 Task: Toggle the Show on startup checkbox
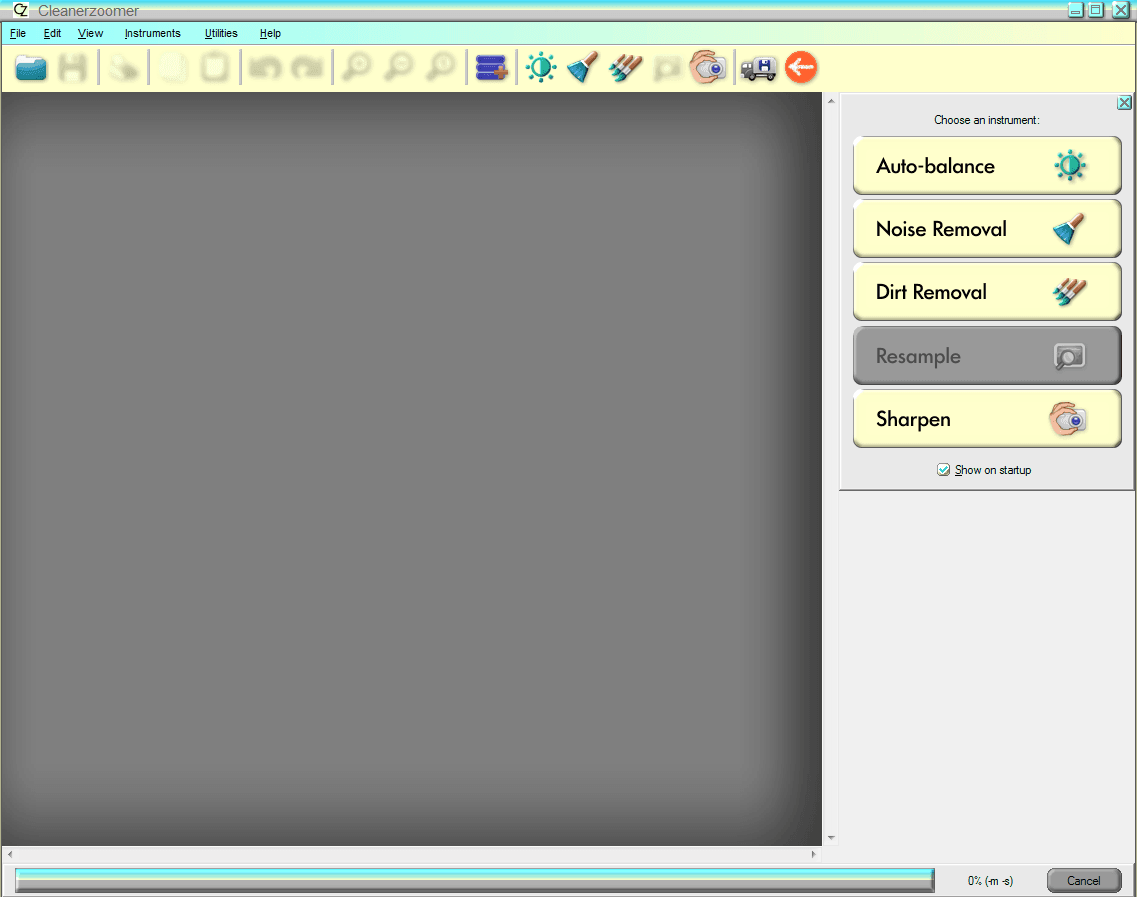(x=943, y=470)
